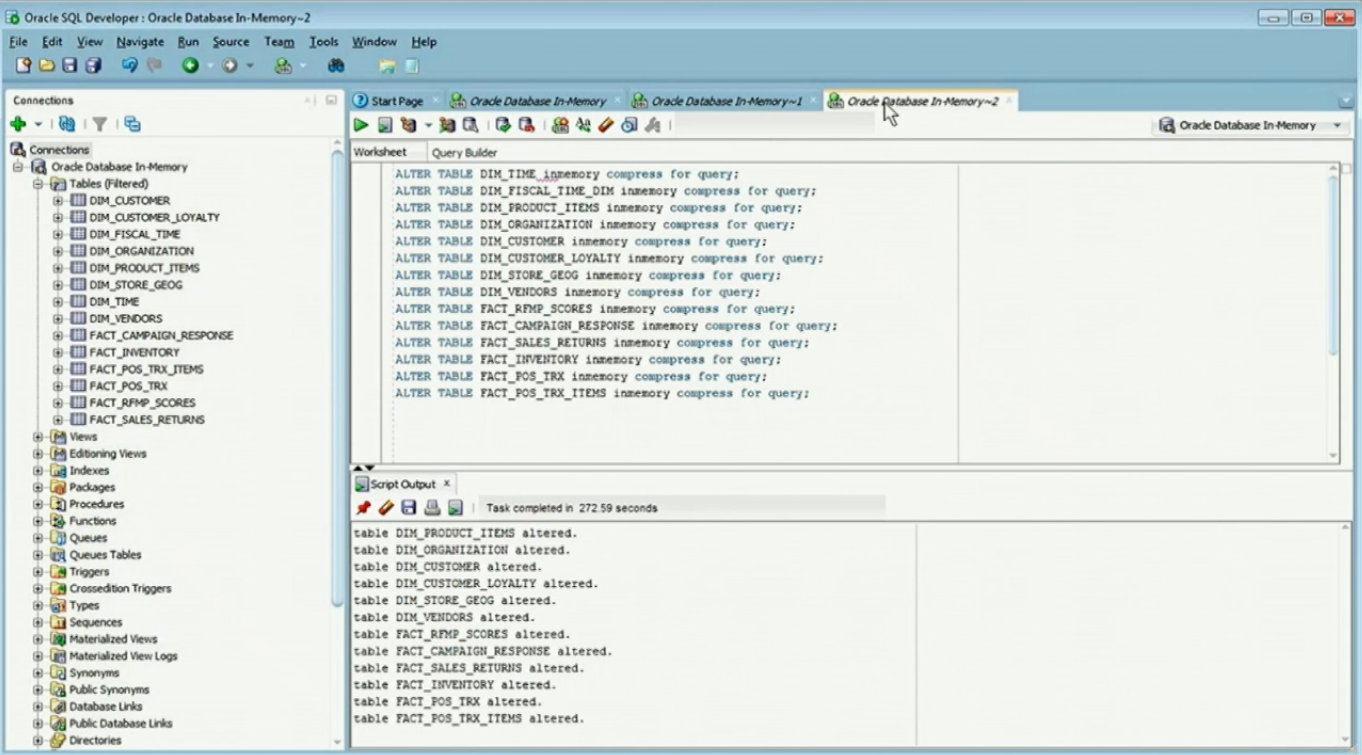
Task: Click the eraser Clear icon in Script Output
Action: coord(386,508)
